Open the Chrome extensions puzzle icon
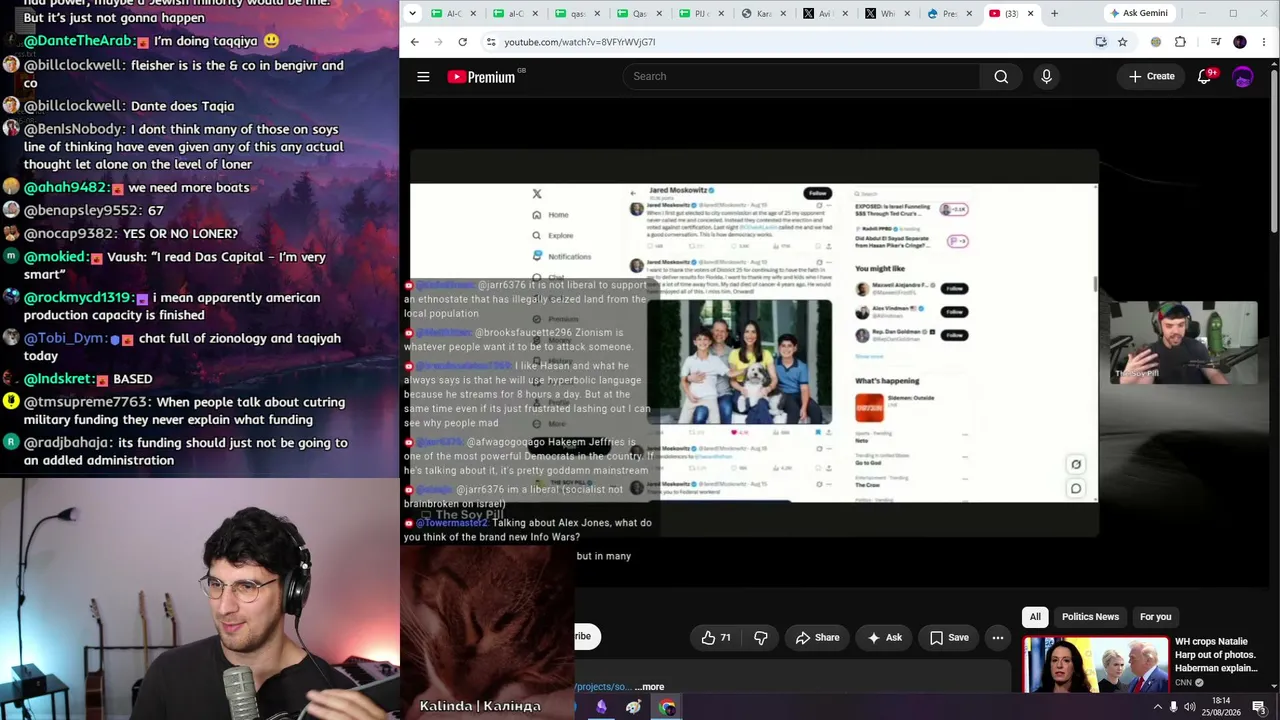This screenshot has height=720, width=1280. click(1180, 42)
